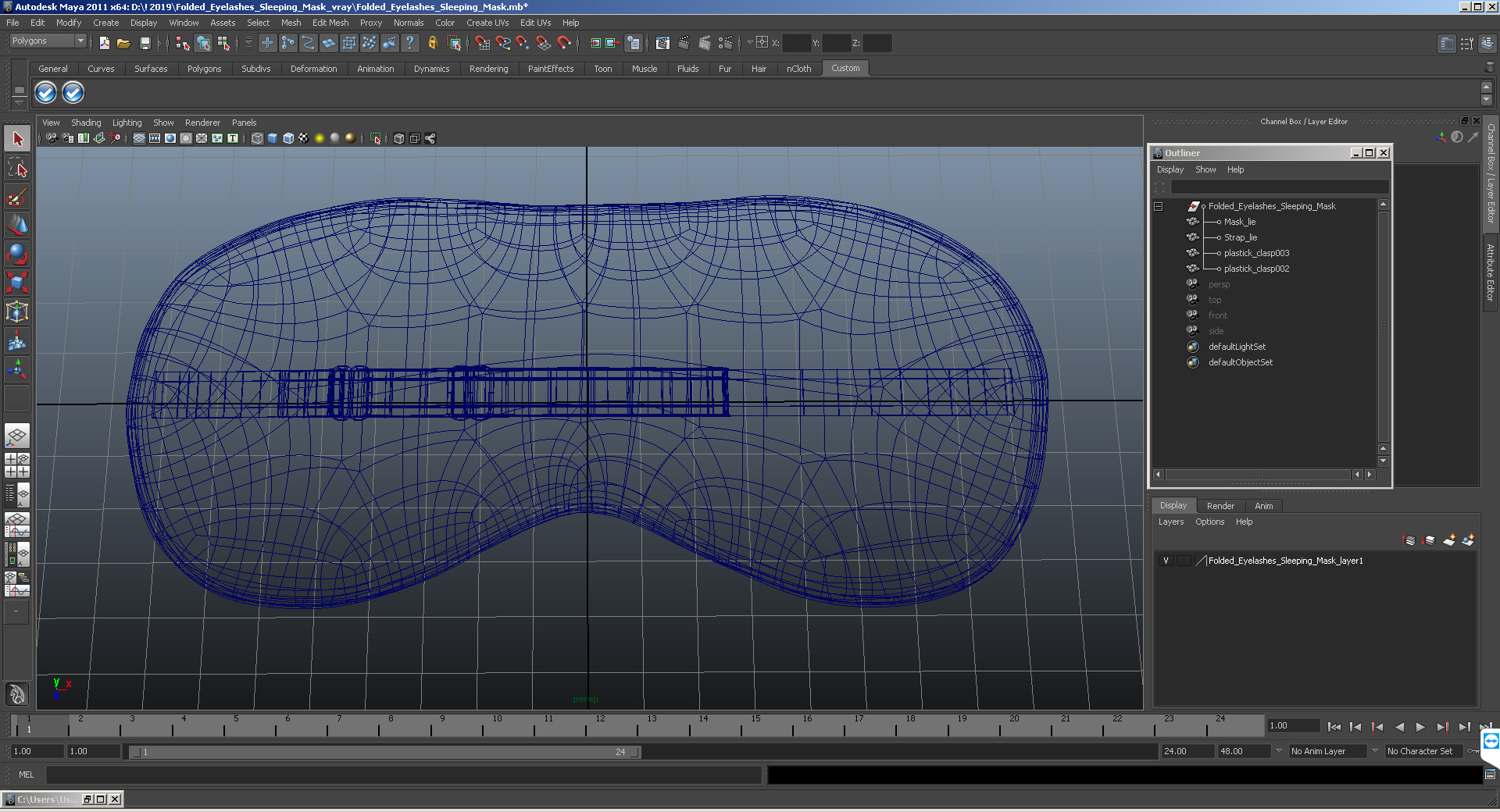
Task: Open a scene file
Action: 123,44
